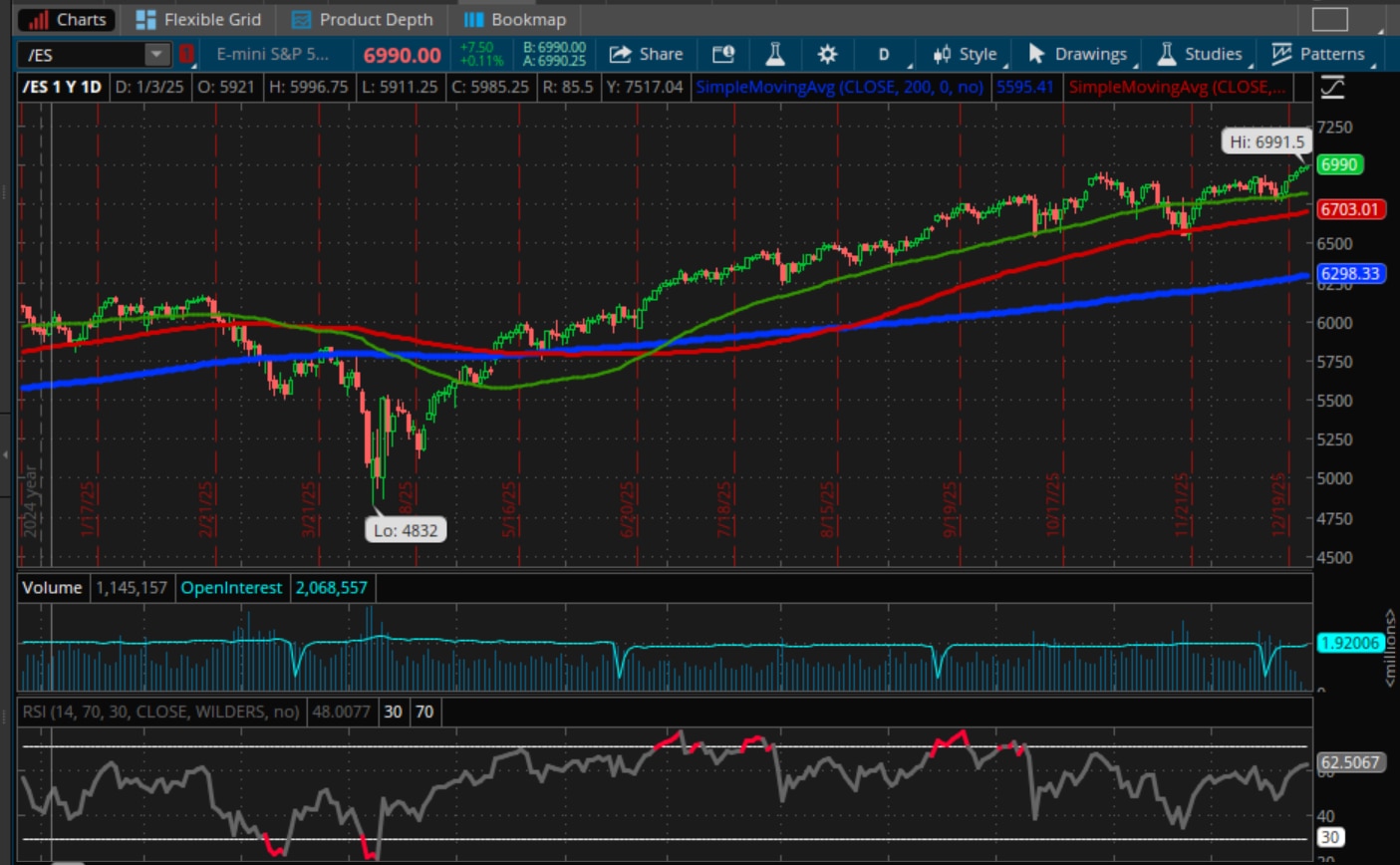Click the Share chart icon
Viewport: 1400px width, 865px height.
pos(619,55)
